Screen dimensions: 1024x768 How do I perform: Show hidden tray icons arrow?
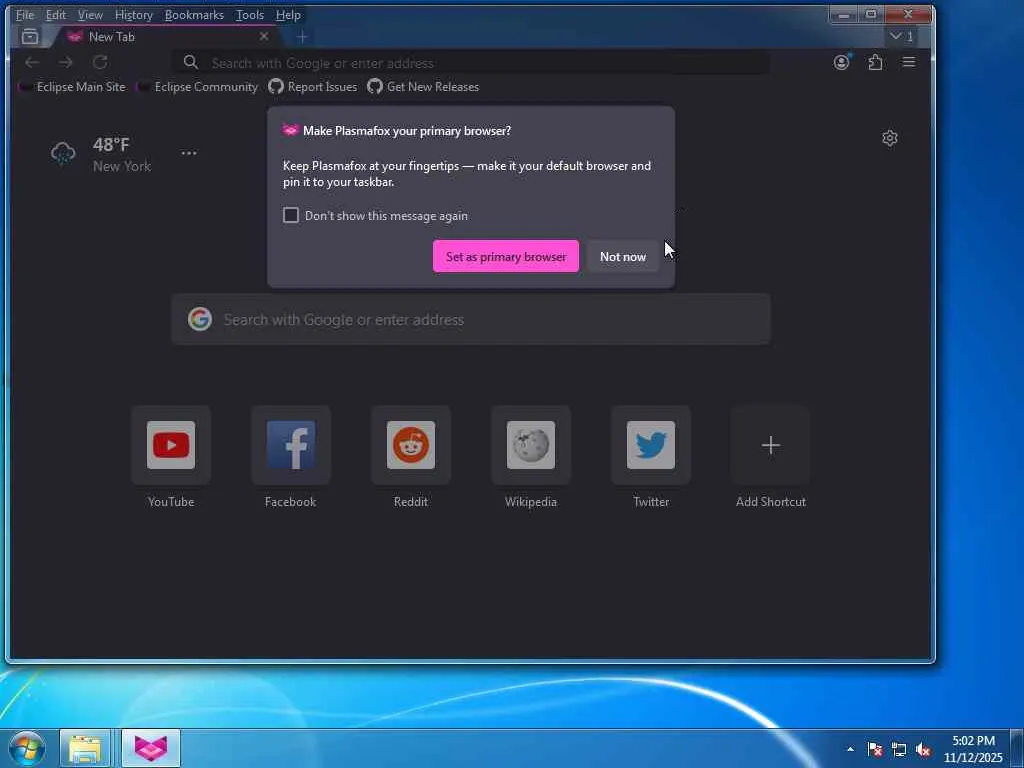[x=850, y=749]
